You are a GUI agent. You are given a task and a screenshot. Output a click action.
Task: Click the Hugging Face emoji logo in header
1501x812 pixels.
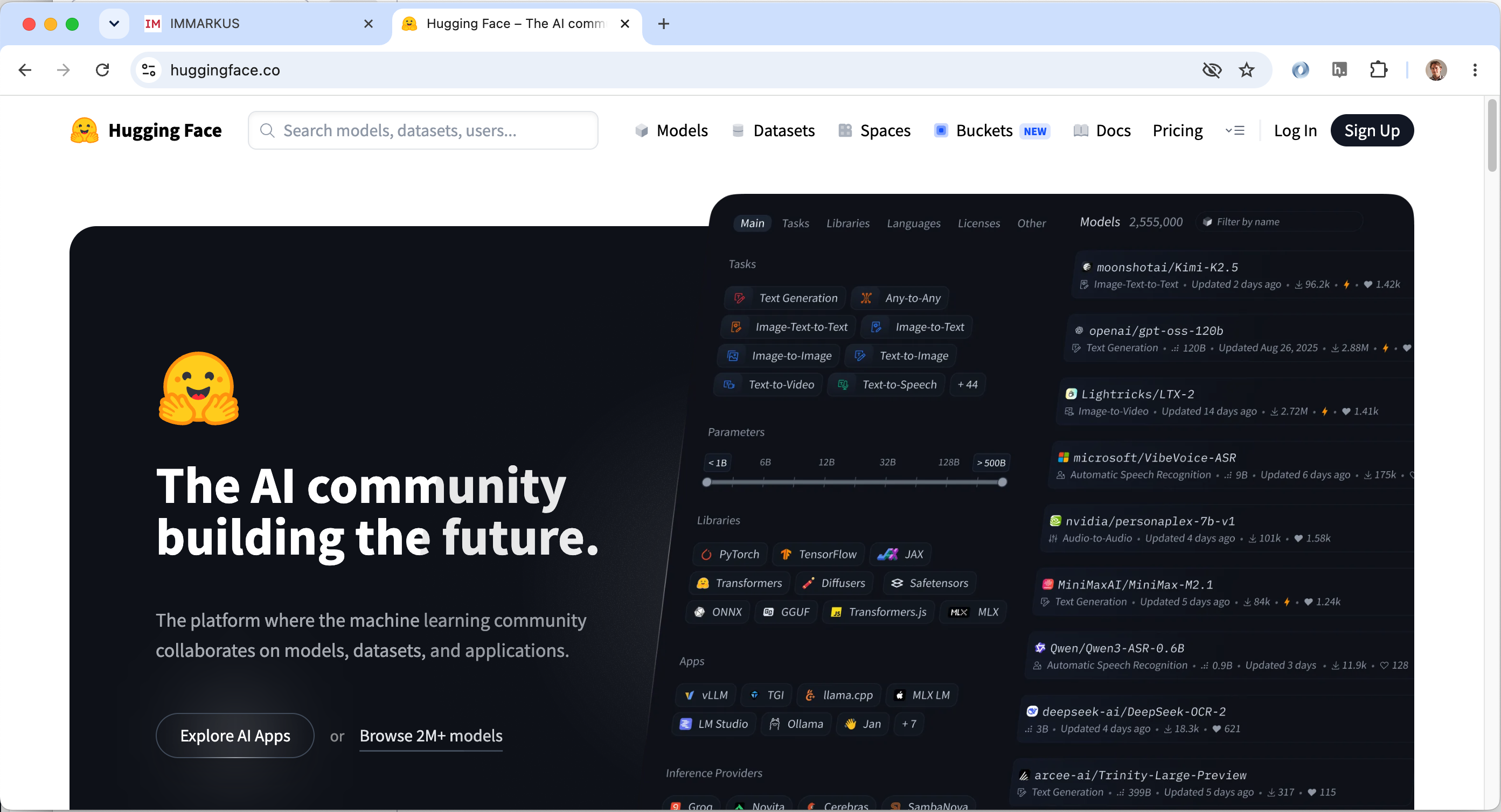(x=85, y=130)
